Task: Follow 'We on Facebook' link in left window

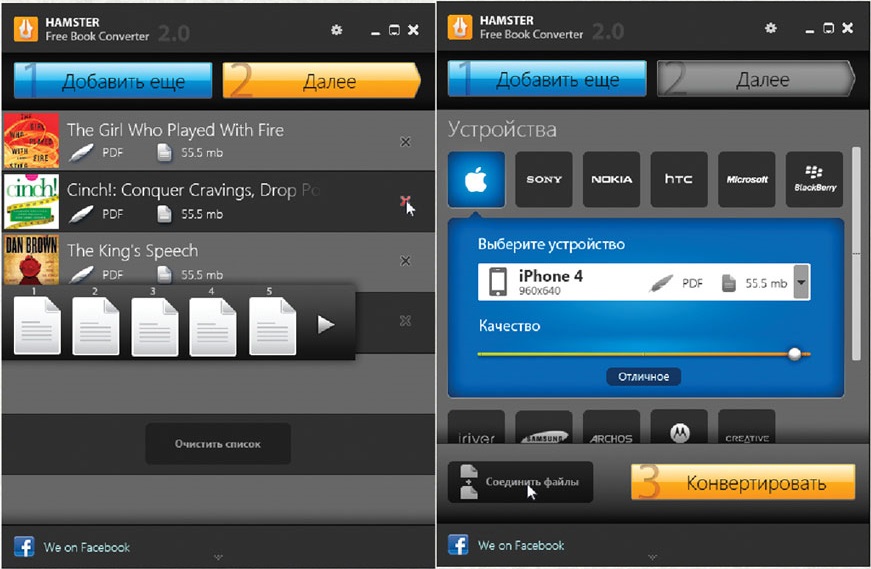Action: pos(87,547)
